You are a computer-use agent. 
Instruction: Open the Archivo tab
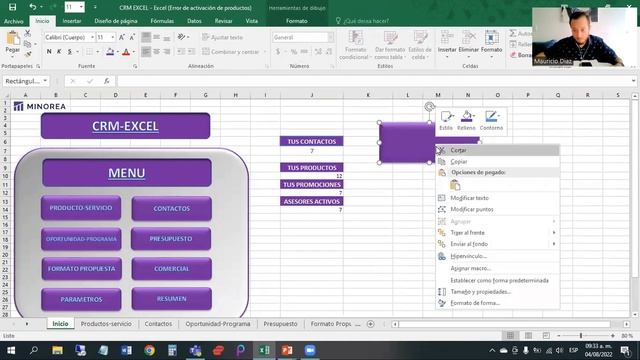[x=14, y=21]
